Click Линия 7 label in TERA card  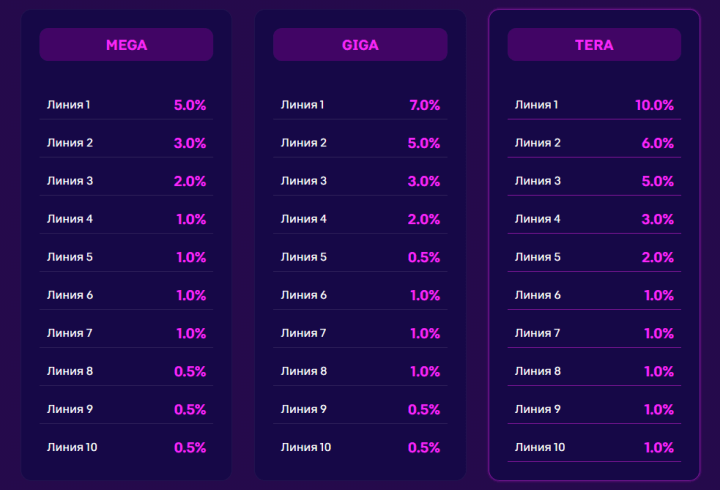point(538,333)
